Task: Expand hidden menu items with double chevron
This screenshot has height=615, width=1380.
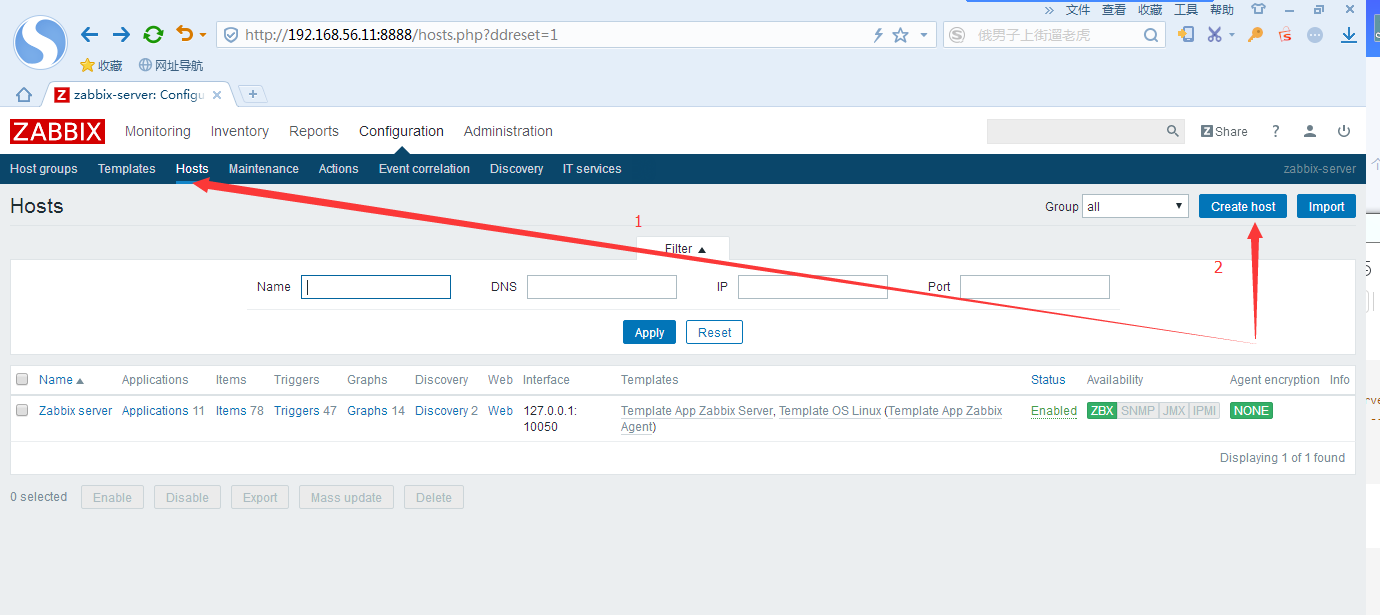Action: [x=1049, y=10]
